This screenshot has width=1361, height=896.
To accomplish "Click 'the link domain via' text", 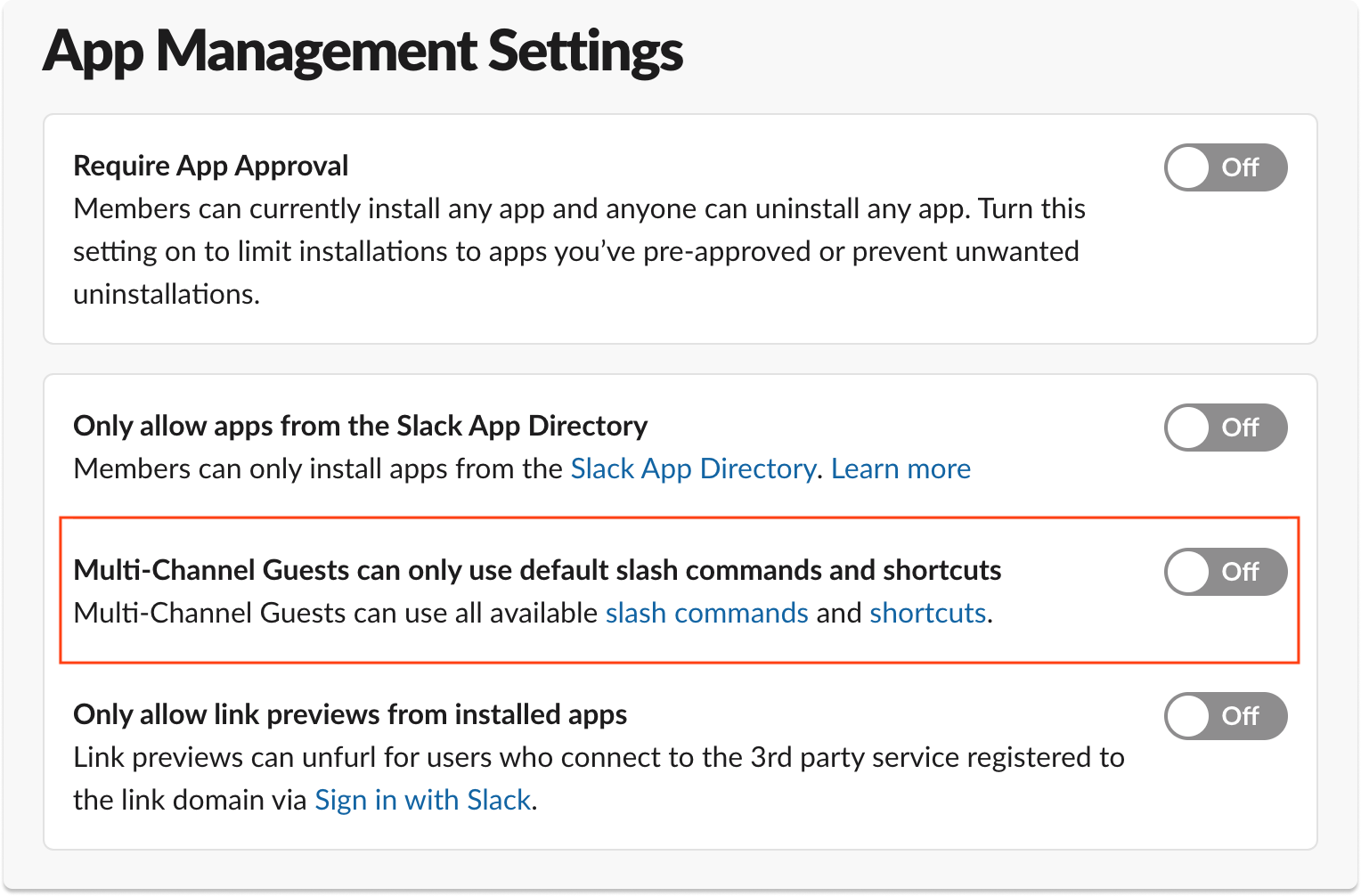I will 190,800.
